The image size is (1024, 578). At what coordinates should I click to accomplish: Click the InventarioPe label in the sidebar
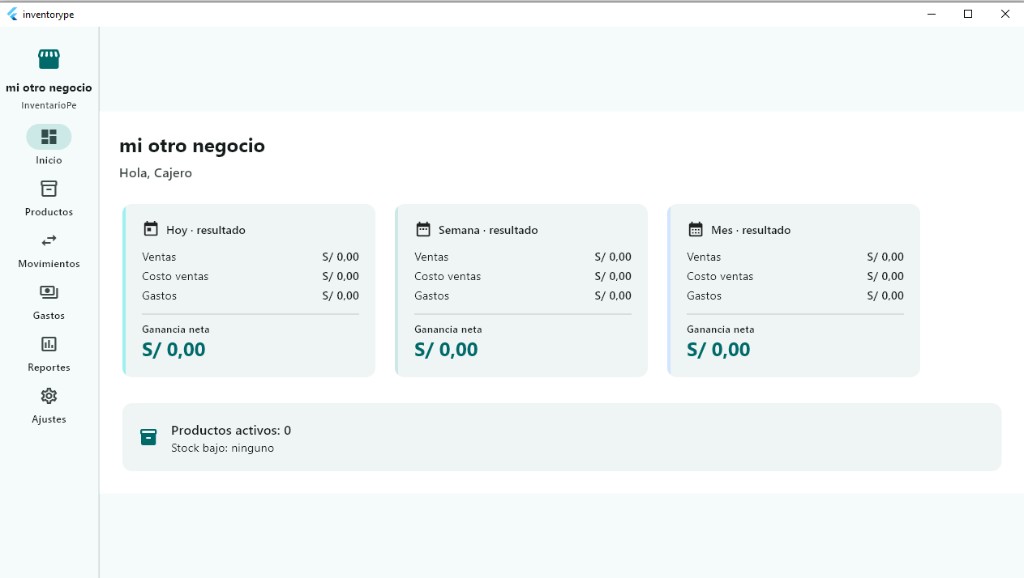49,105
